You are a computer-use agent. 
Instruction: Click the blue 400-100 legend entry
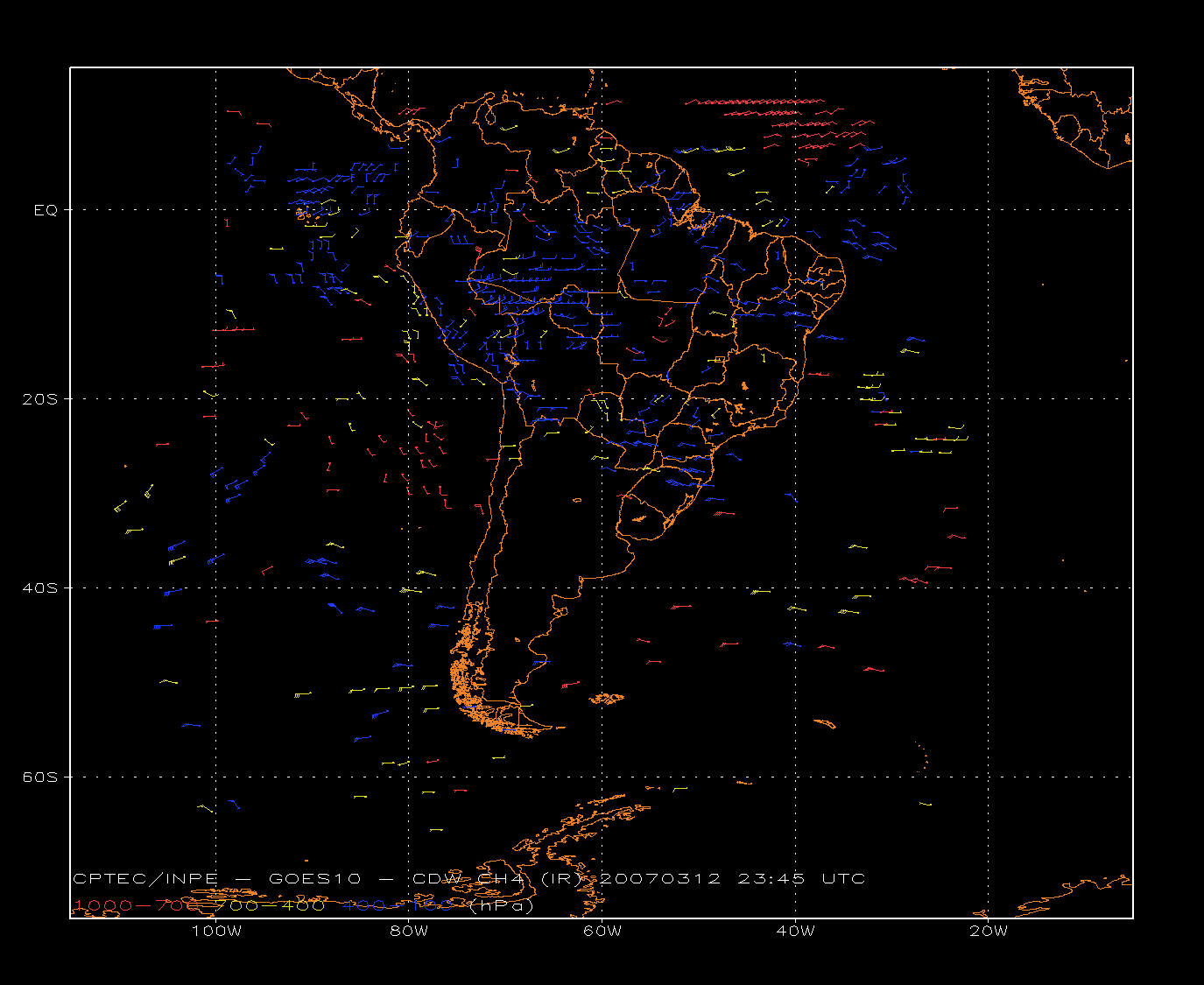(398, 906)
